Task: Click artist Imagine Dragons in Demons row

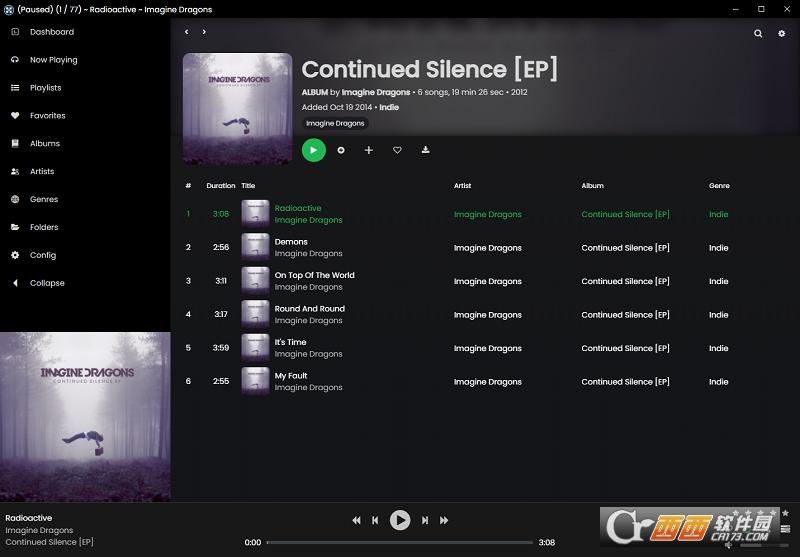Action: click(488, 248)
